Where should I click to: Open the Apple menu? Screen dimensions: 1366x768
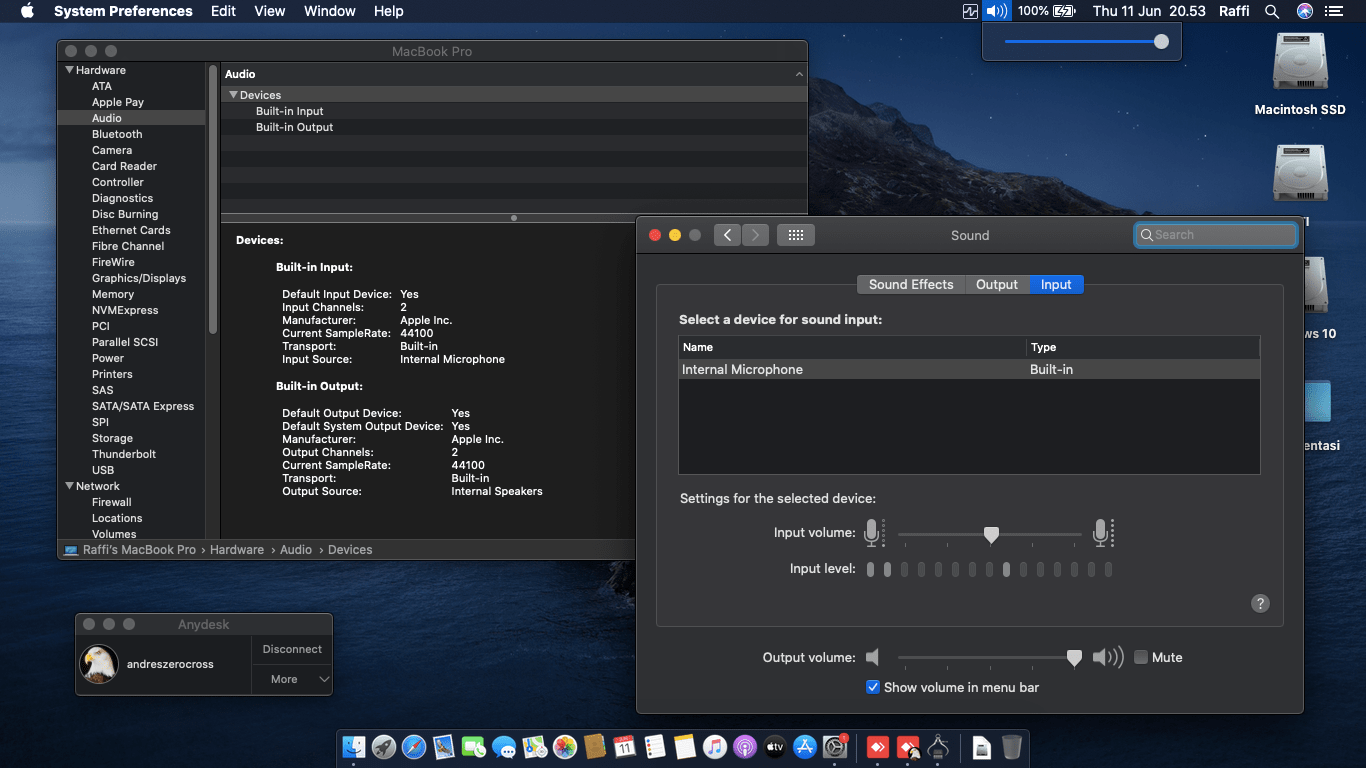coord(27,11)
